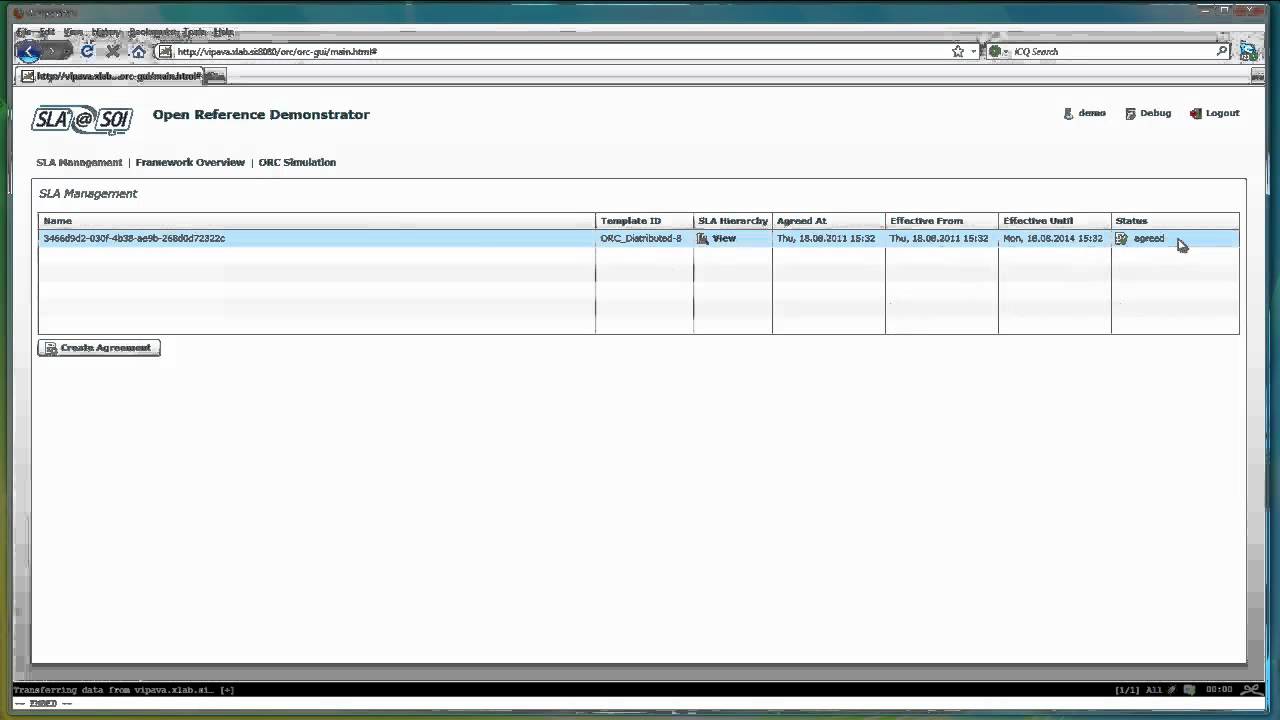Click the demo user icon
The height and width of the screenshot is (720, 1280).
point(1068,113)
